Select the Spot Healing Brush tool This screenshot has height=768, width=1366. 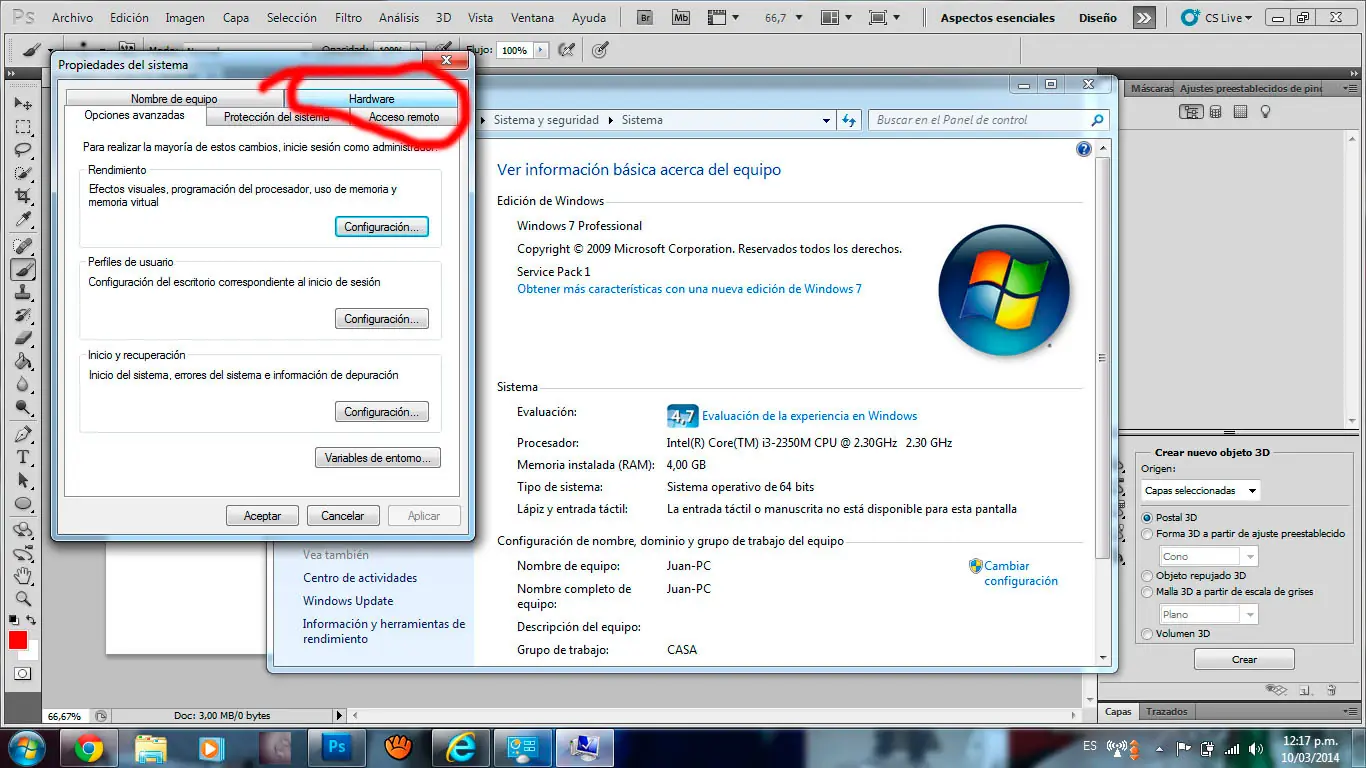coord(23,246)
